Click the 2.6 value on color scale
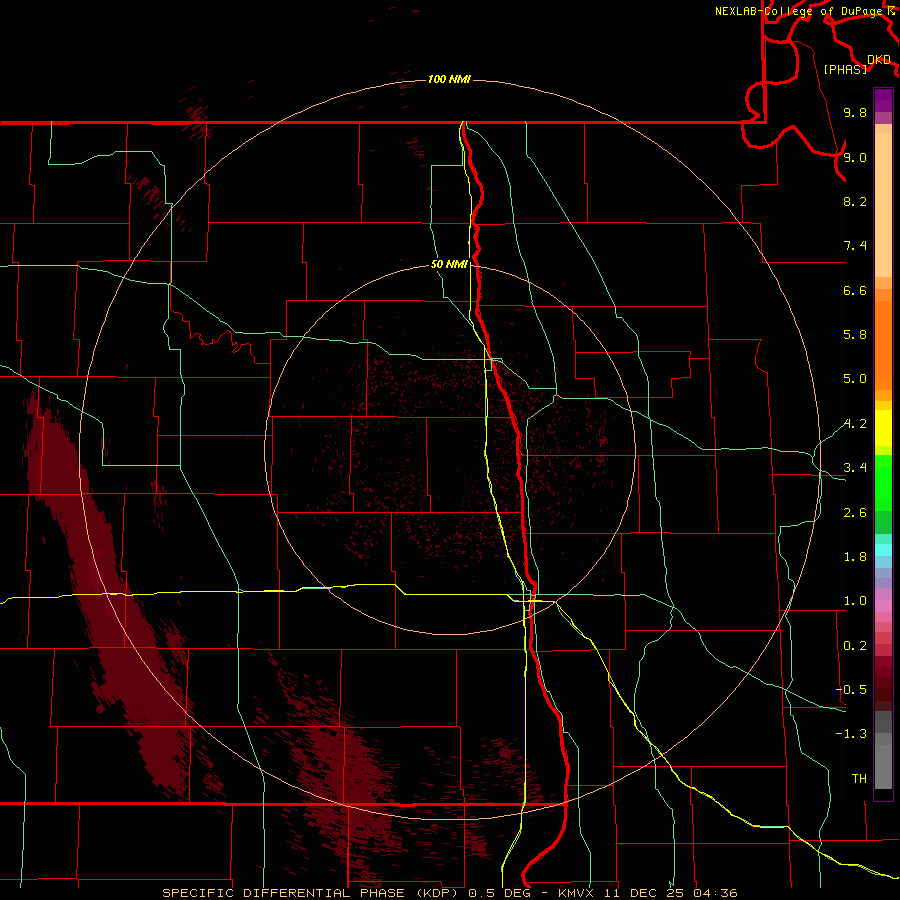 pos(855,513)
